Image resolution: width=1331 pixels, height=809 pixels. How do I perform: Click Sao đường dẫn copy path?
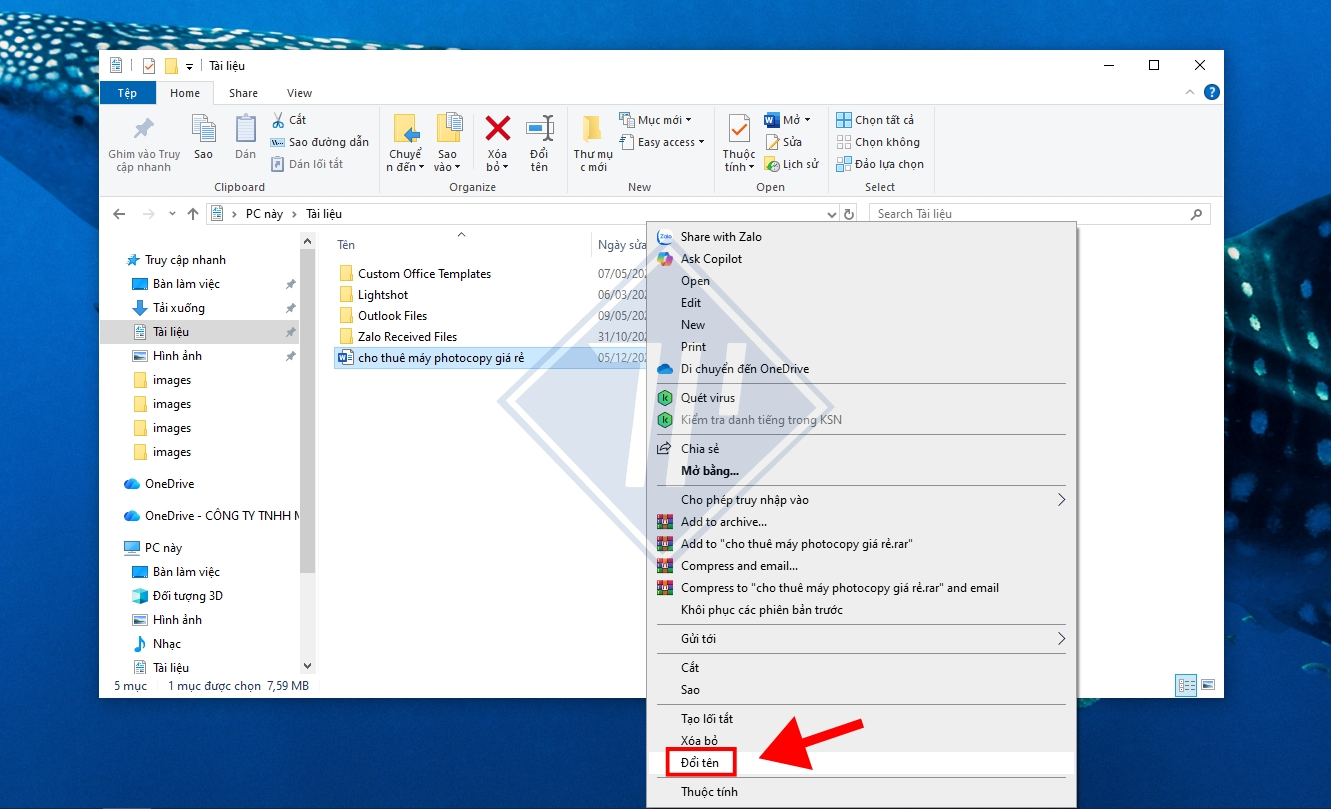point(319,142)
